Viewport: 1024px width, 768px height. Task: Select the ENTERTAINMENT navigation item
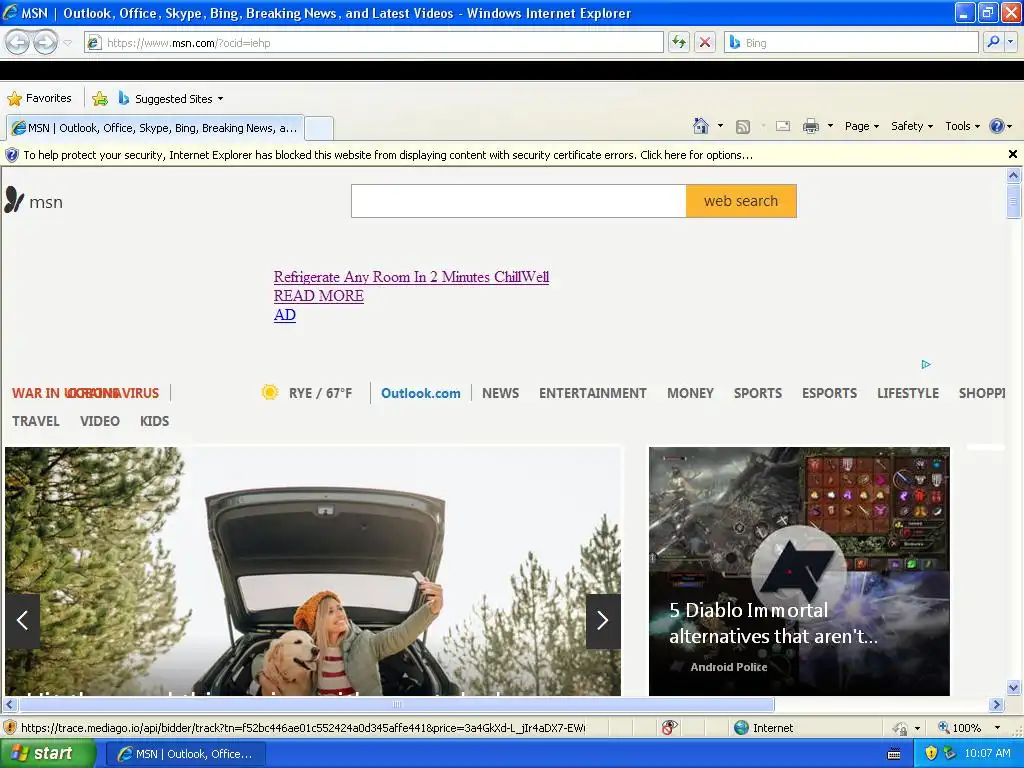pos(592,393)
